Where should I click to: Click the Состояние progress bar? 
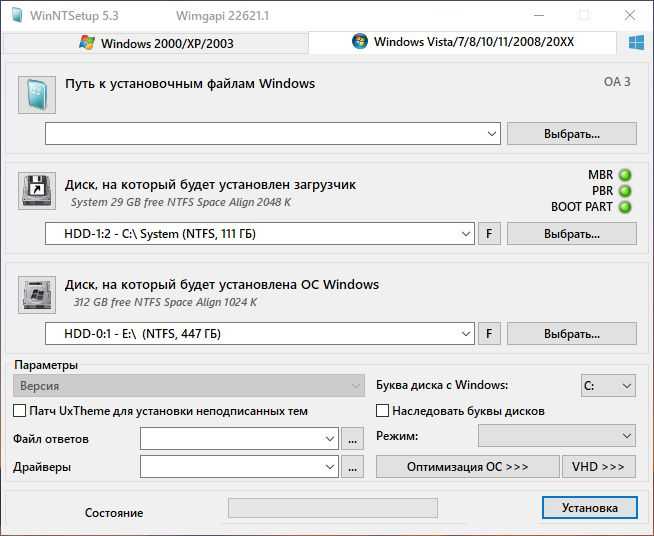[x=333, y=508]
